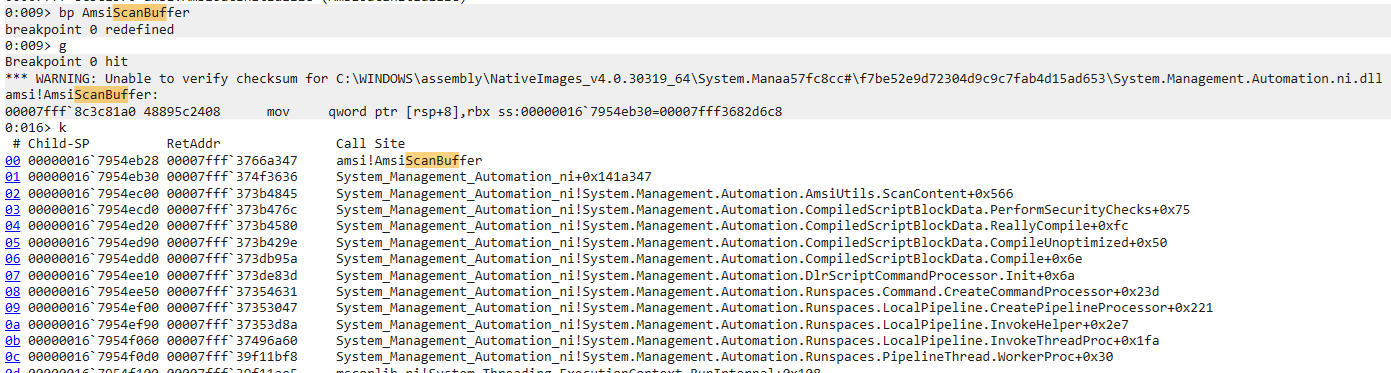Click opcode bytes '48895c2408'

[182, 111]
